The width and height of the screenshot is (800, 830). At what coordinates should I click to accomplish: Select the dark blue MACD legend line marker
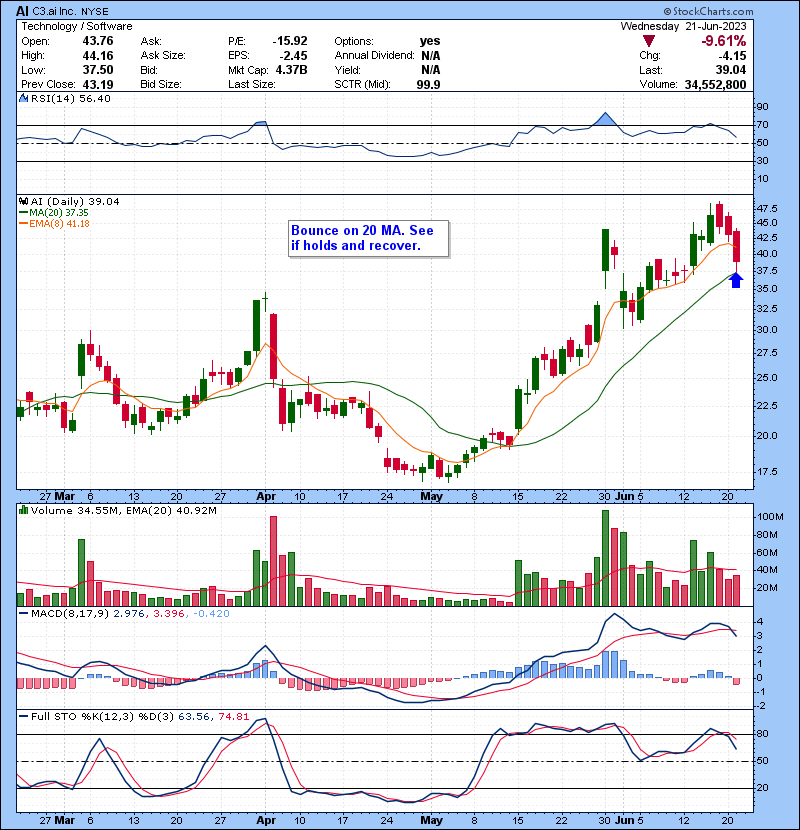pos(23,614)
